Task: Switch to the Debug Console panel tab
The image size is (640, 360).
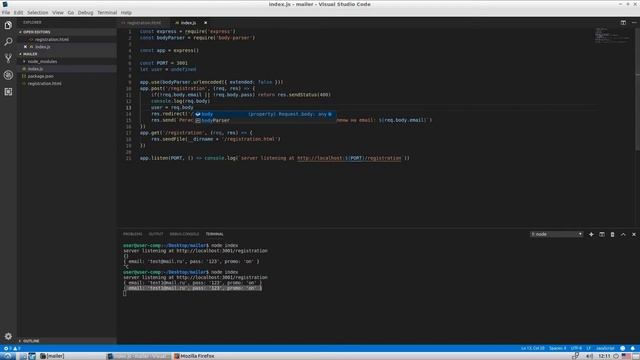Action: point(184,234)
